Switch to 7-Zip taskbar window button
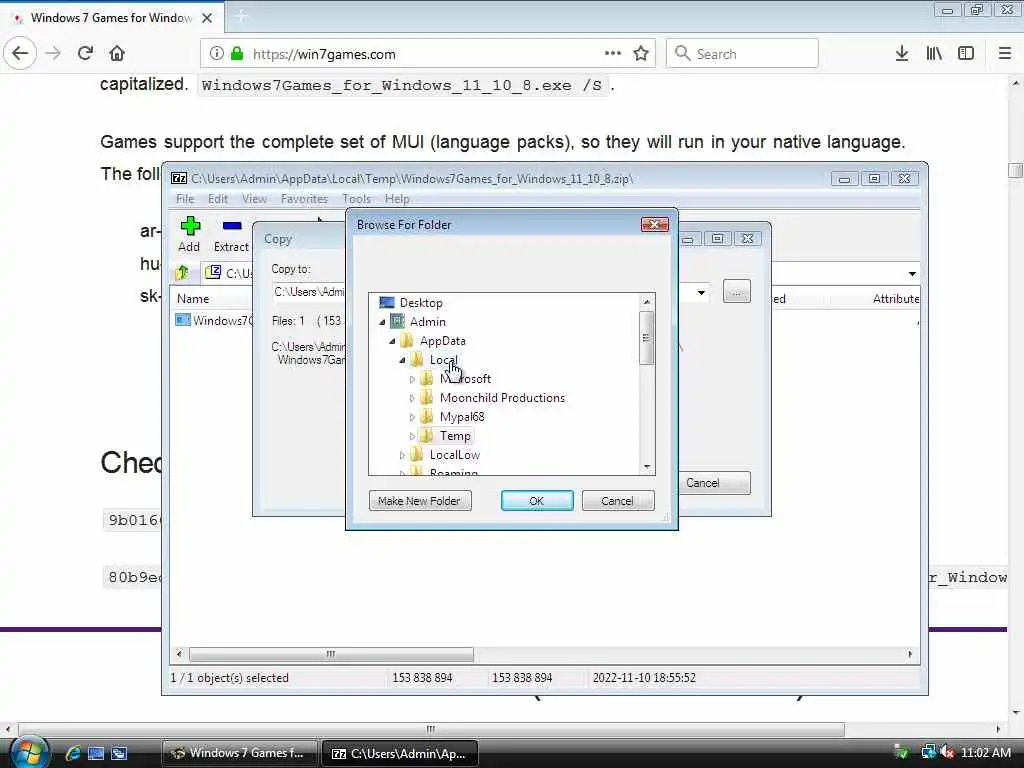 [x=400, y=753]
